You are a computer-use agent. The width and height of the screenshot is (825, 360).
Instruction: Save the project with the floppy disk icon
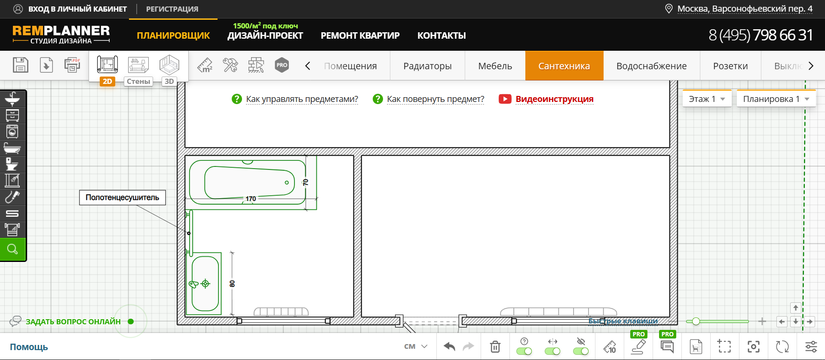20,65
